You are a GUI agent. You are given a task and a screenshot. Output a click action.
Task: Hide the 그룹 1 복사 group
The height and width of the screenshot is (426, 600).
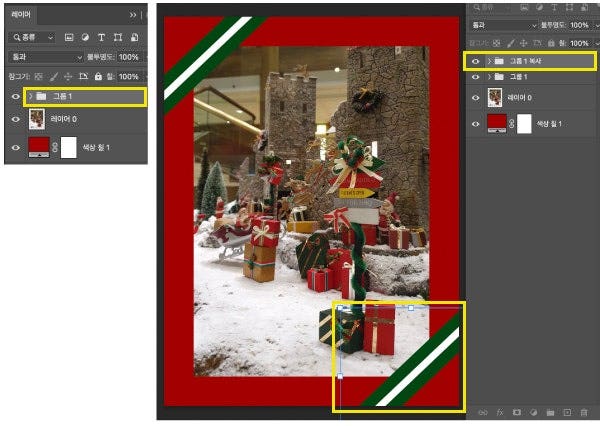475,61
